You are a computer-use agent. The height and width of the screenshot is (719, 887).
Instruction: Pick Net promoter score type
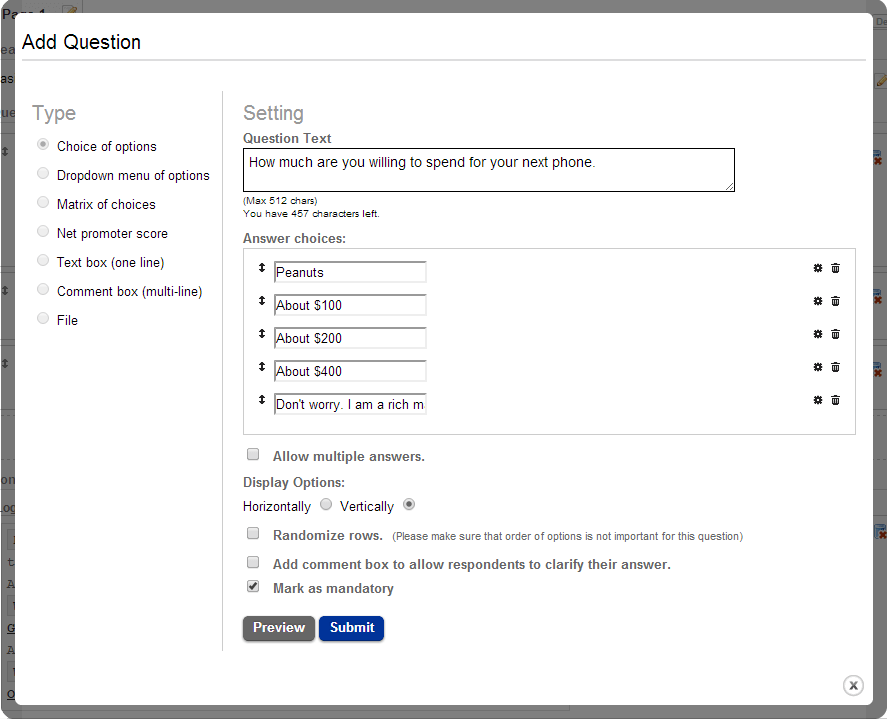pyautogui.click(x=43, y=232)
